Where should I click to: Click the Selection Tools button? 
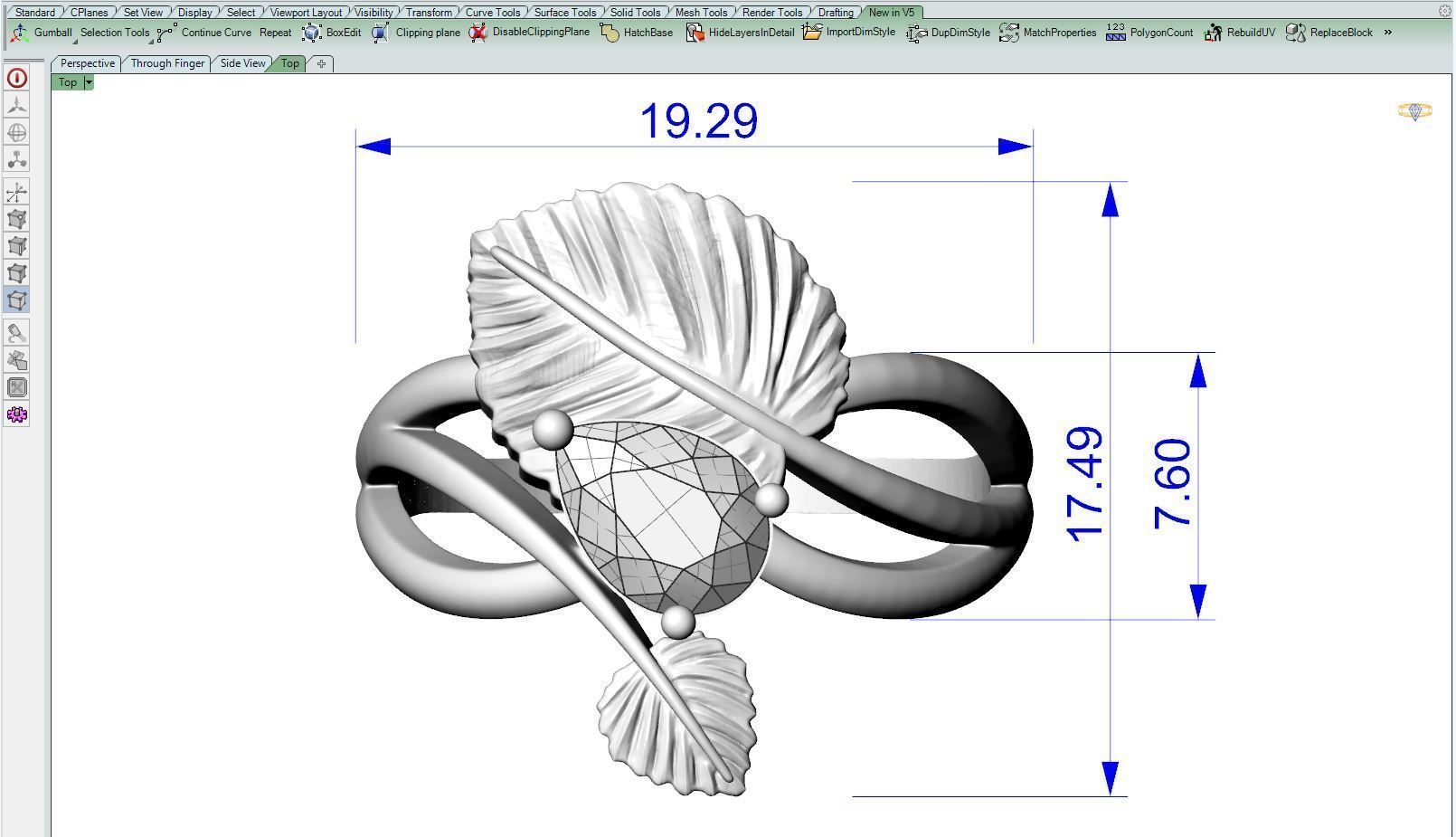point(115,33)
